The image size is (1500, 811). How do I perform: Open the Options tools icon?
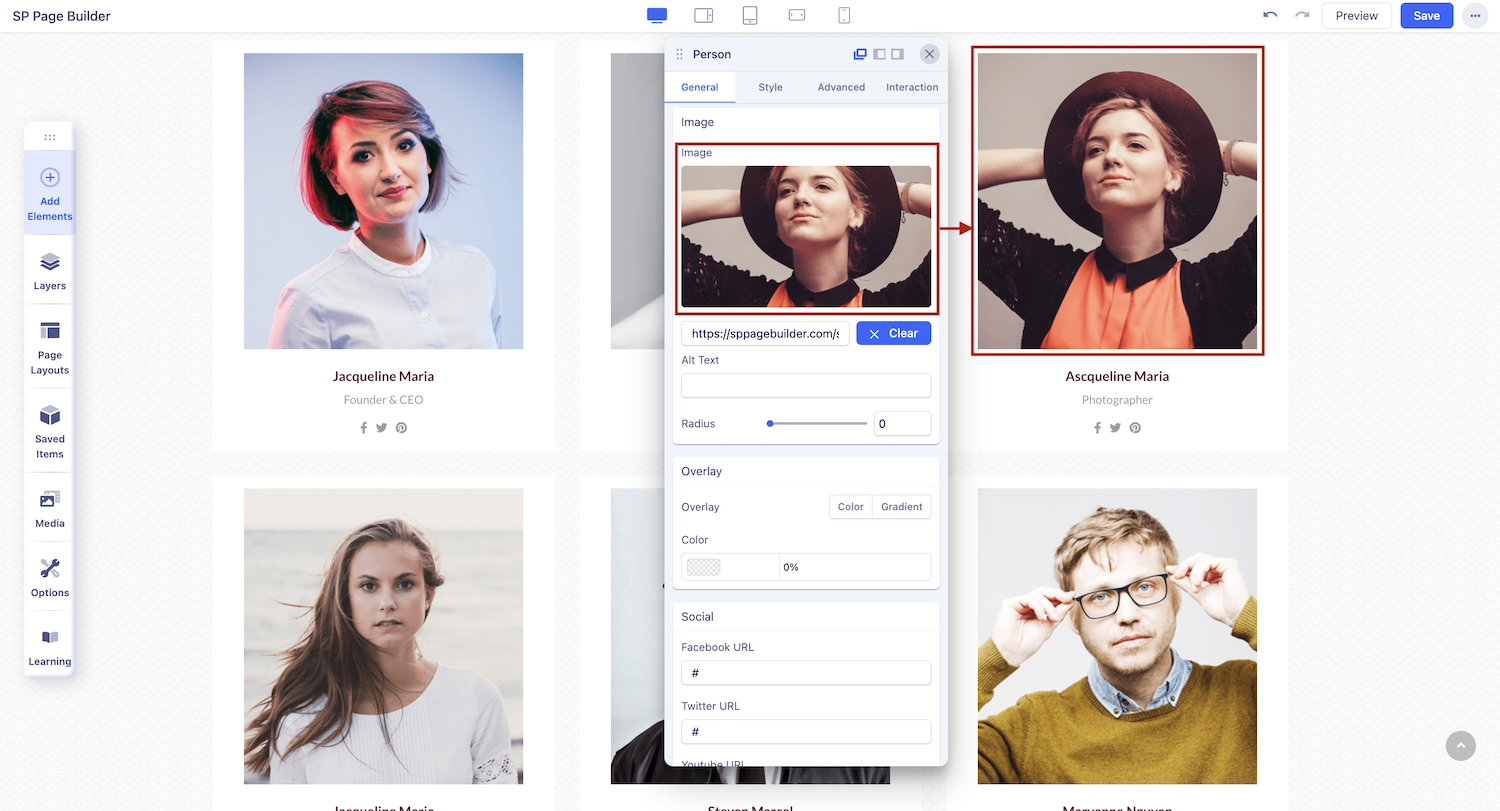(x=50, y=577)
